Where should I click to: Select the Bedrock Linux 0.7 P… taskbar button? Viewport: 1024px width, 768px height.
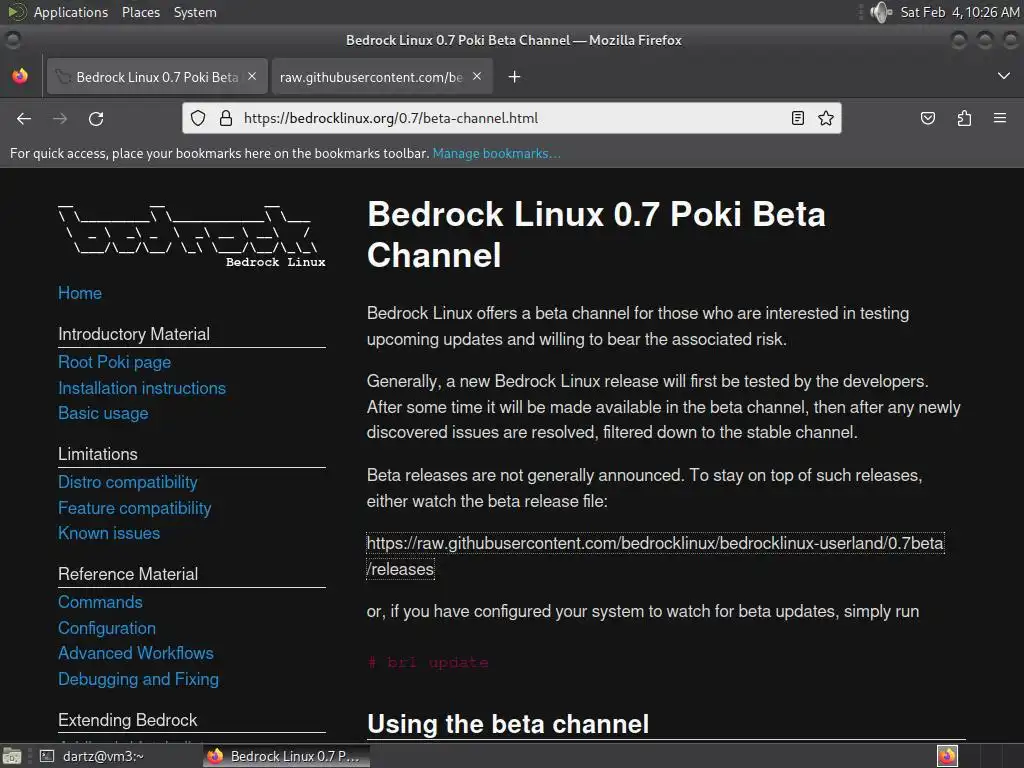click(x=286, y=756)
